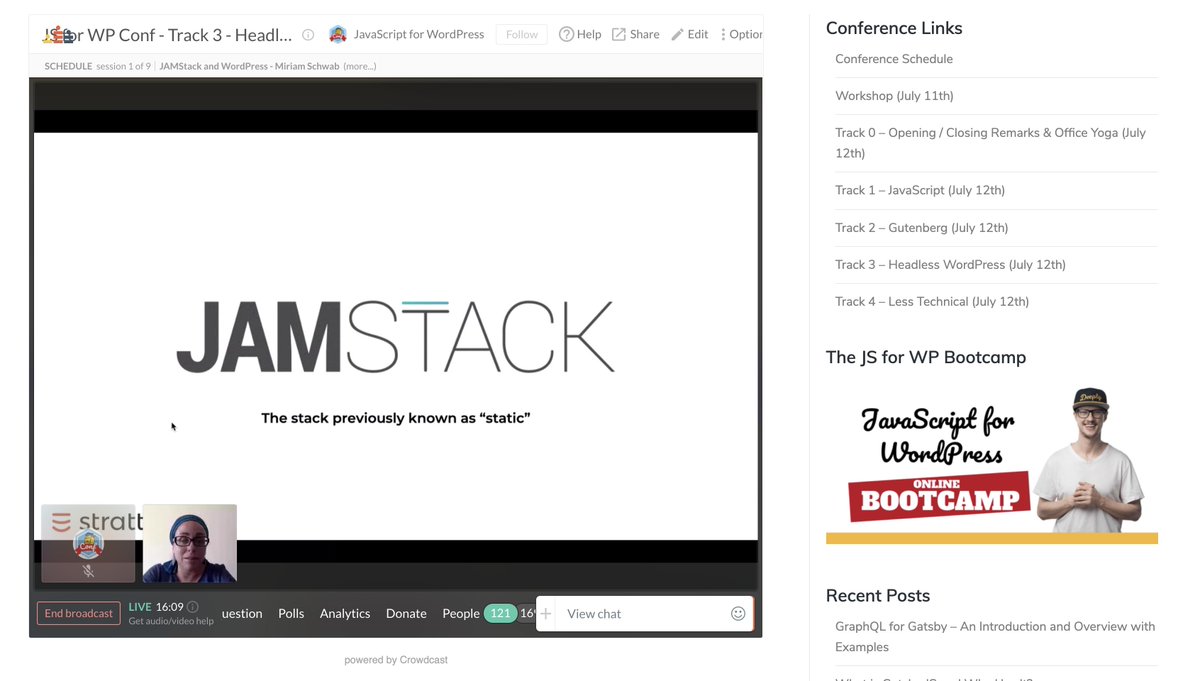Open Get audio/video help link
1200x681 pixels.
coord(171,621)
